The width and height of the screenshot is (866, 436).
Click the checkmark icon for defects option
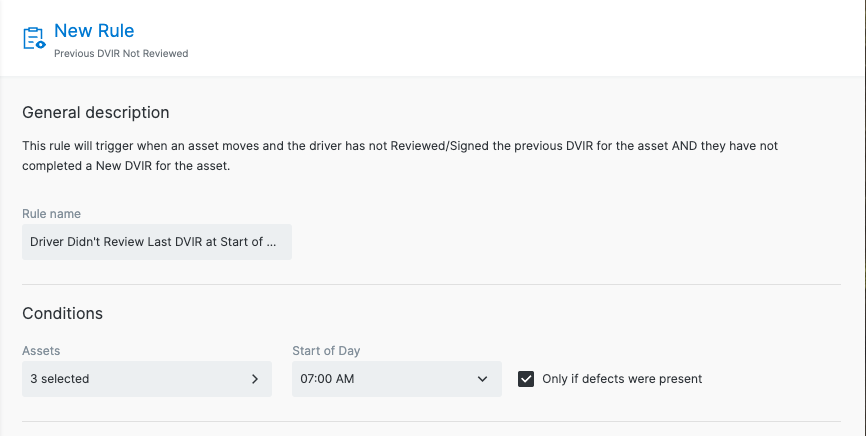pyautogui.click(x=526, y=379)
